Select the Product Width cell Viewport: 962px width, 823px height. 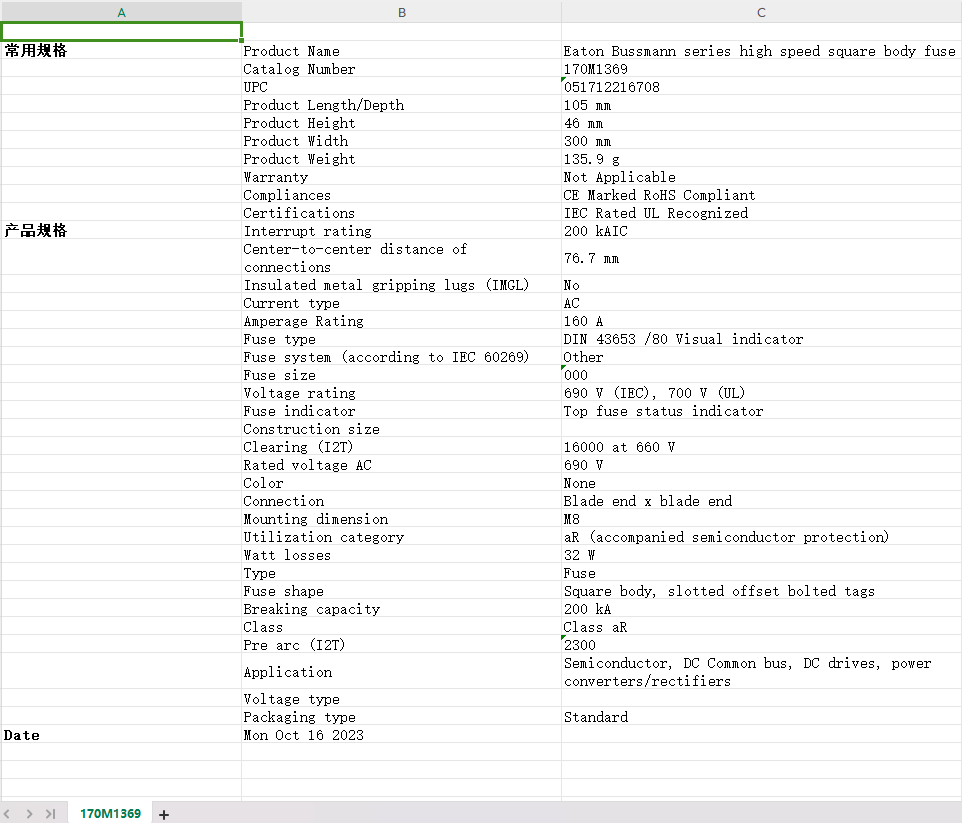pos(401,141)
